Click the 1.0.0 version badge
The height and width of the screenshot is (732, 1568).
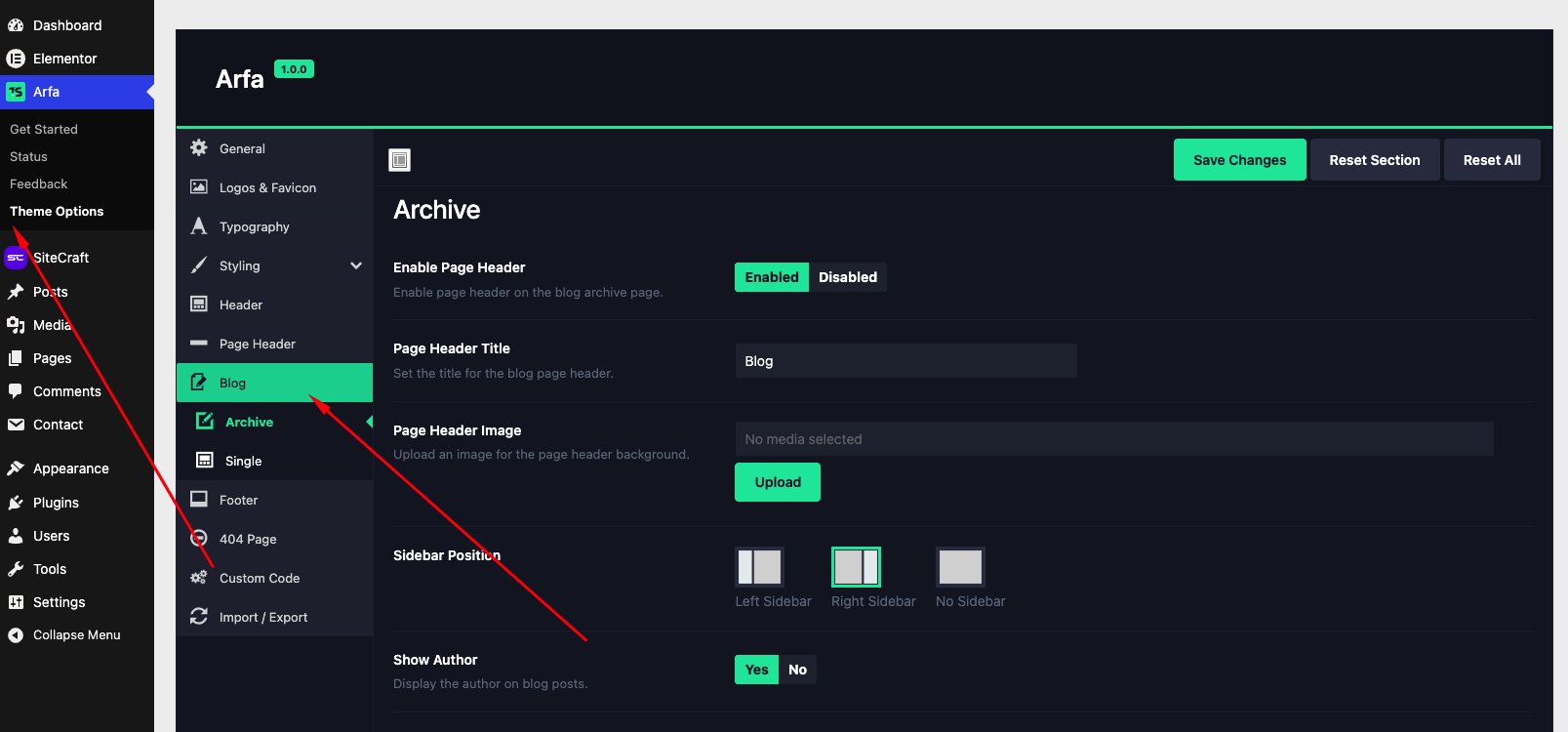coord(294,69)
